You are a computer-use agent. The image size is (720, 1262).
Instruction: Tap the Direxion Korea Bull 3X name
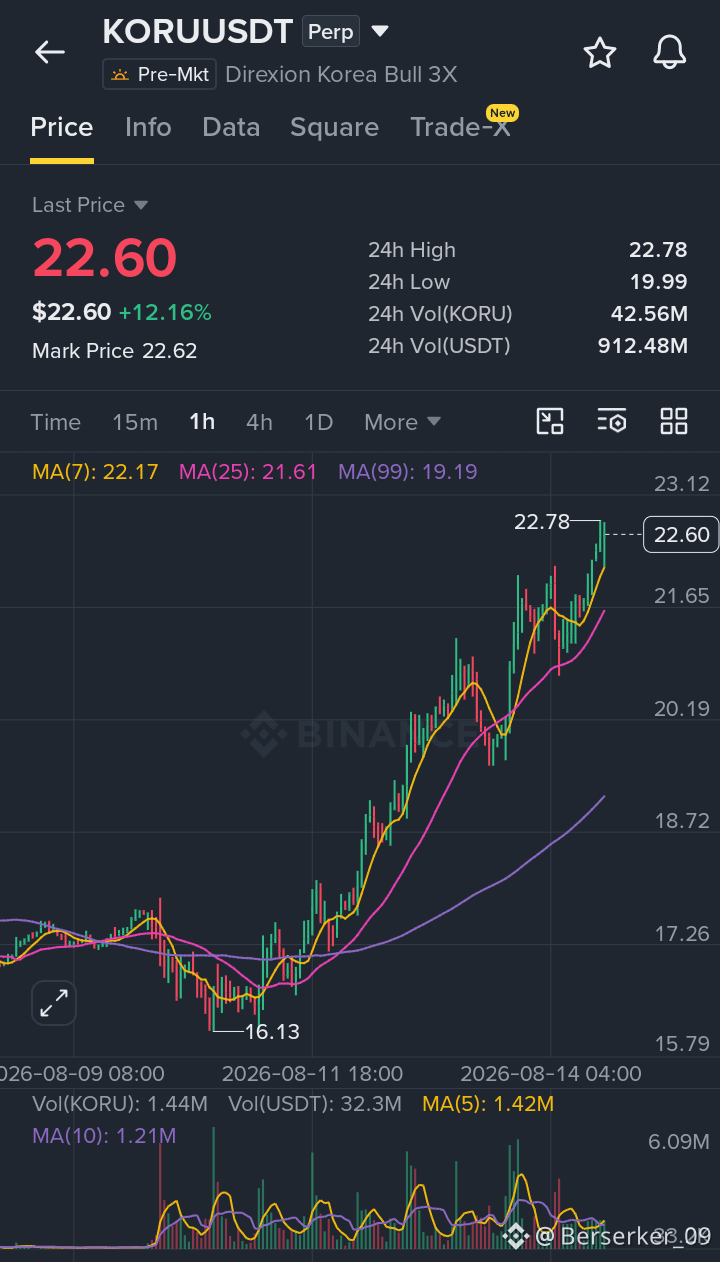pyautogui.click(x=341, y=74)
